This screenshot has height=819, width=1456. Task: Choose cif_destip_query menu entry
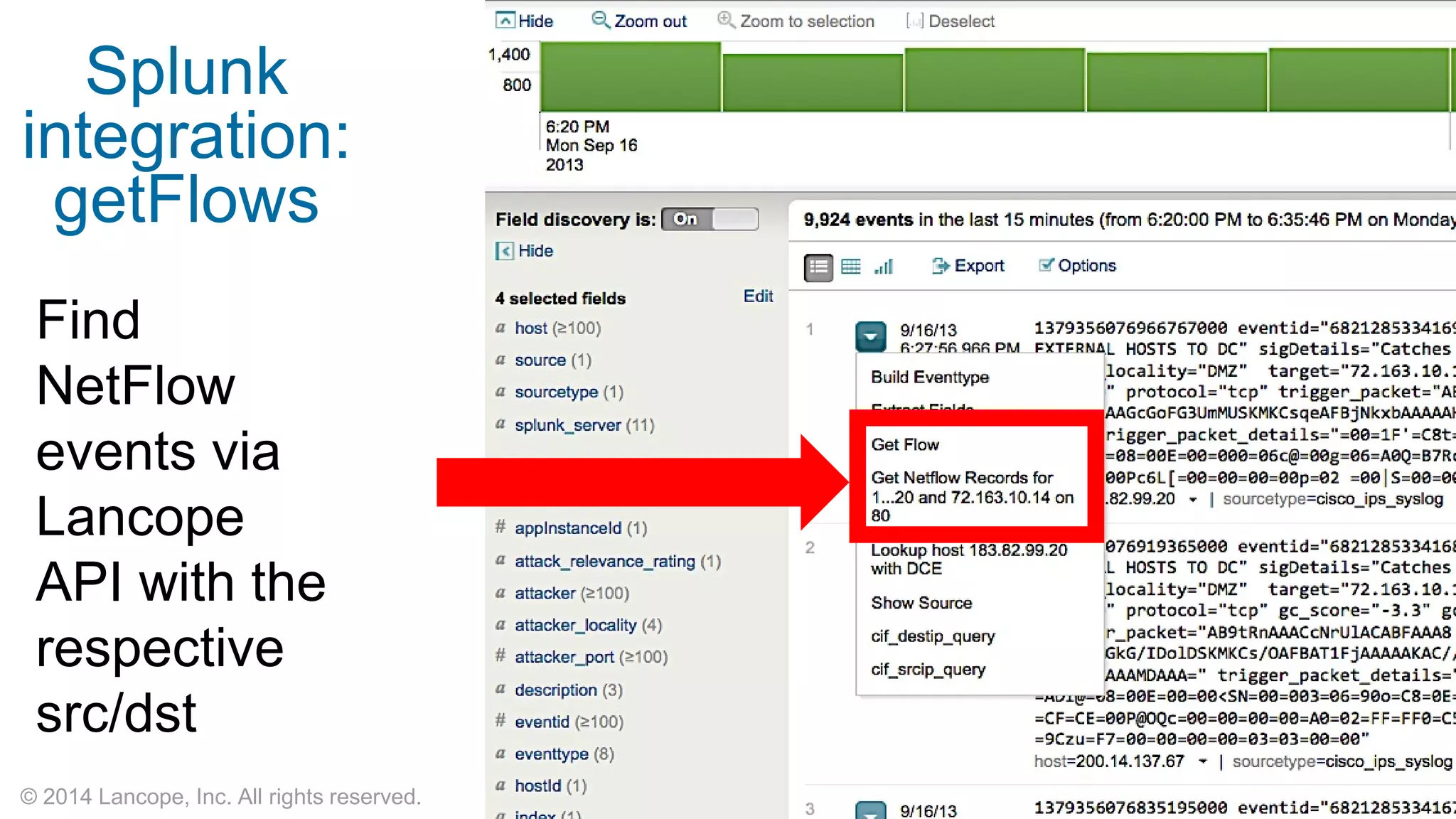pyautogui.click(x=933, y=636)
